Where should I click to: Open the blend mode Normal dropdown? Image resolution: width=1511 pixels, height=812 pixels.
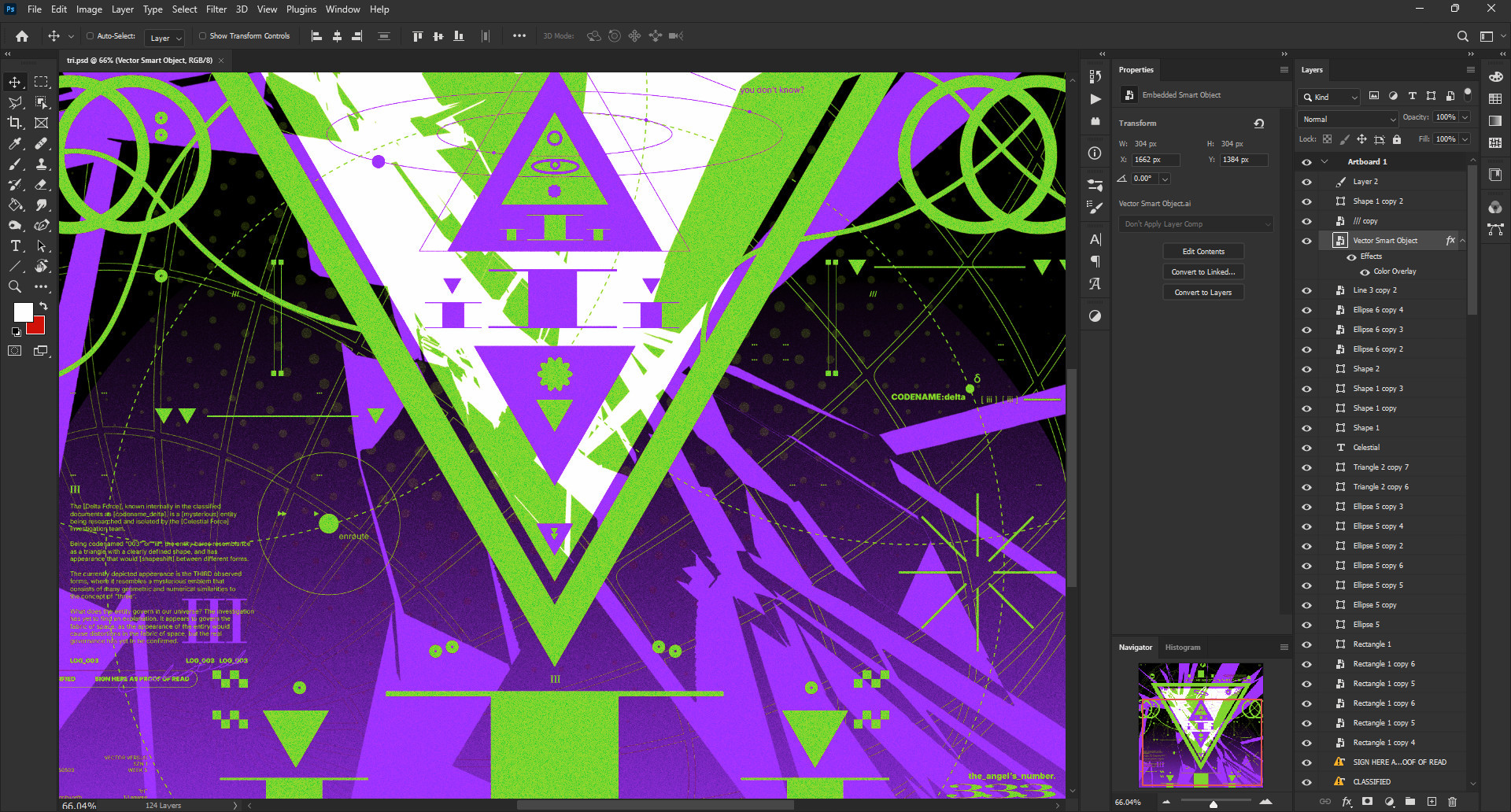[1347, 119]
